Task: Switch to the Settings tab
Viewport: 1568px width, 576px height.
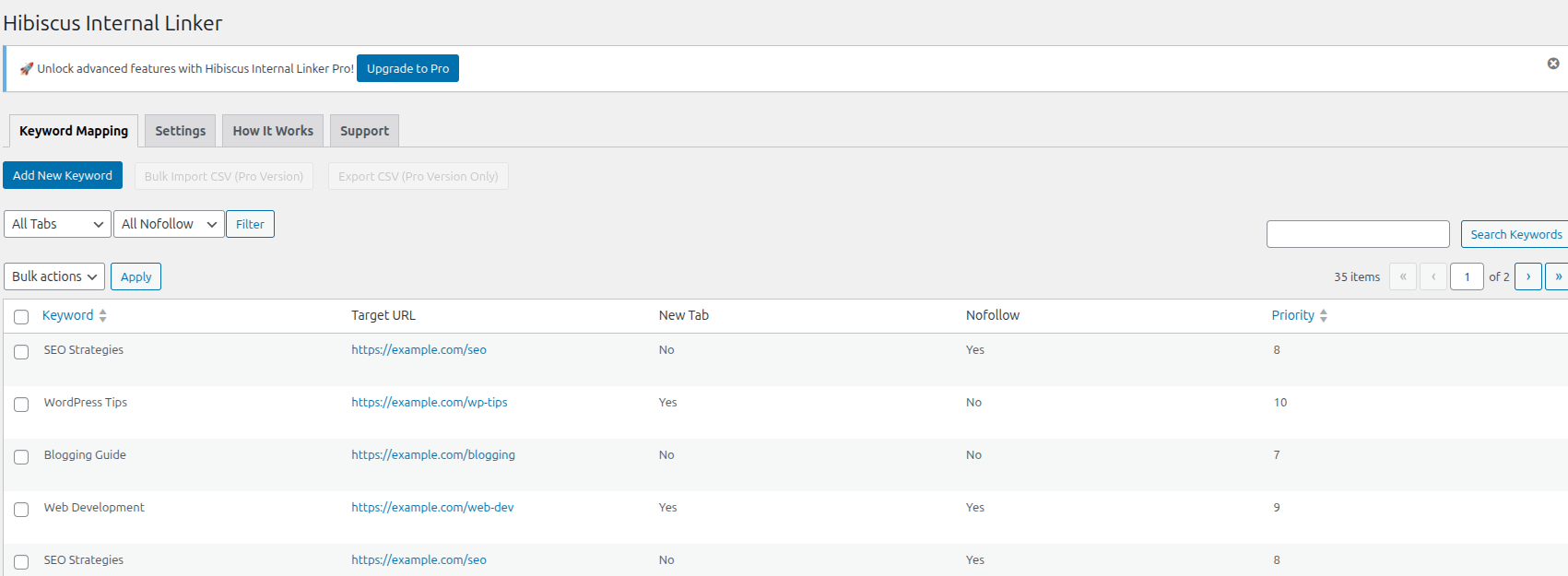Action: pyautogui.click(x=180, y=131)
